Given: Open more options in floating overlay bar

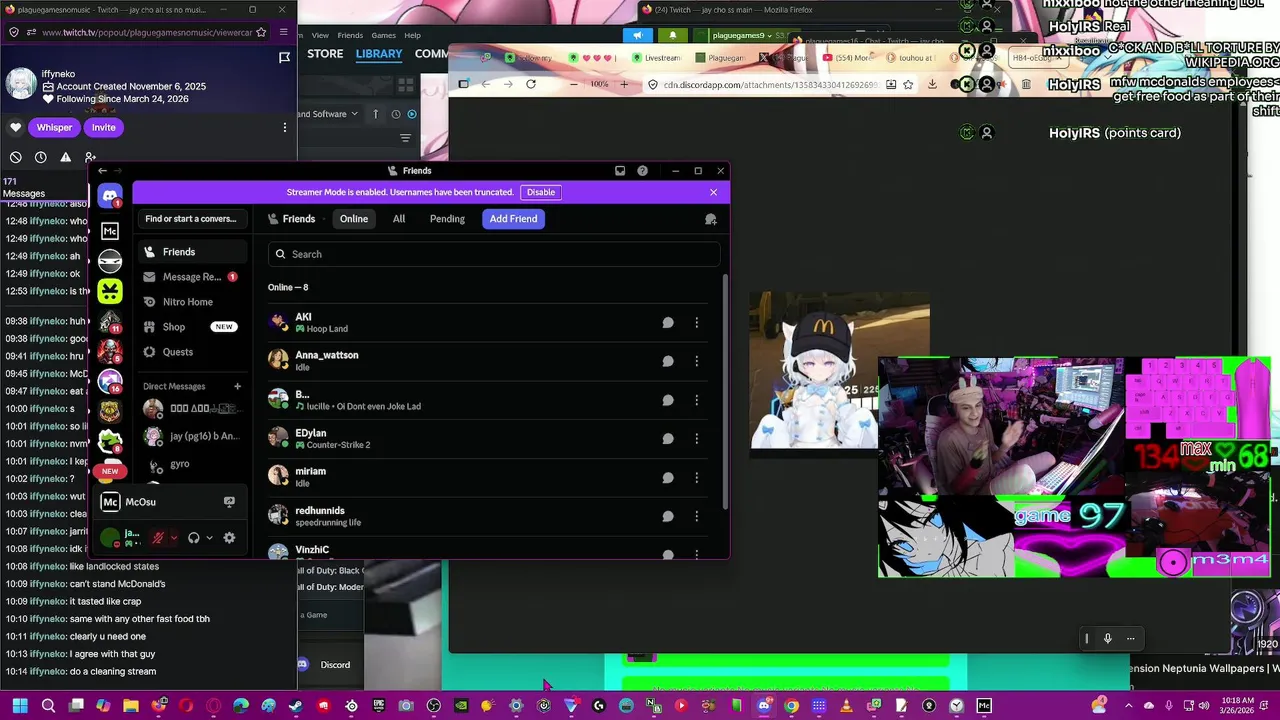Looking at the screenshot, I should coord(1131,639).
